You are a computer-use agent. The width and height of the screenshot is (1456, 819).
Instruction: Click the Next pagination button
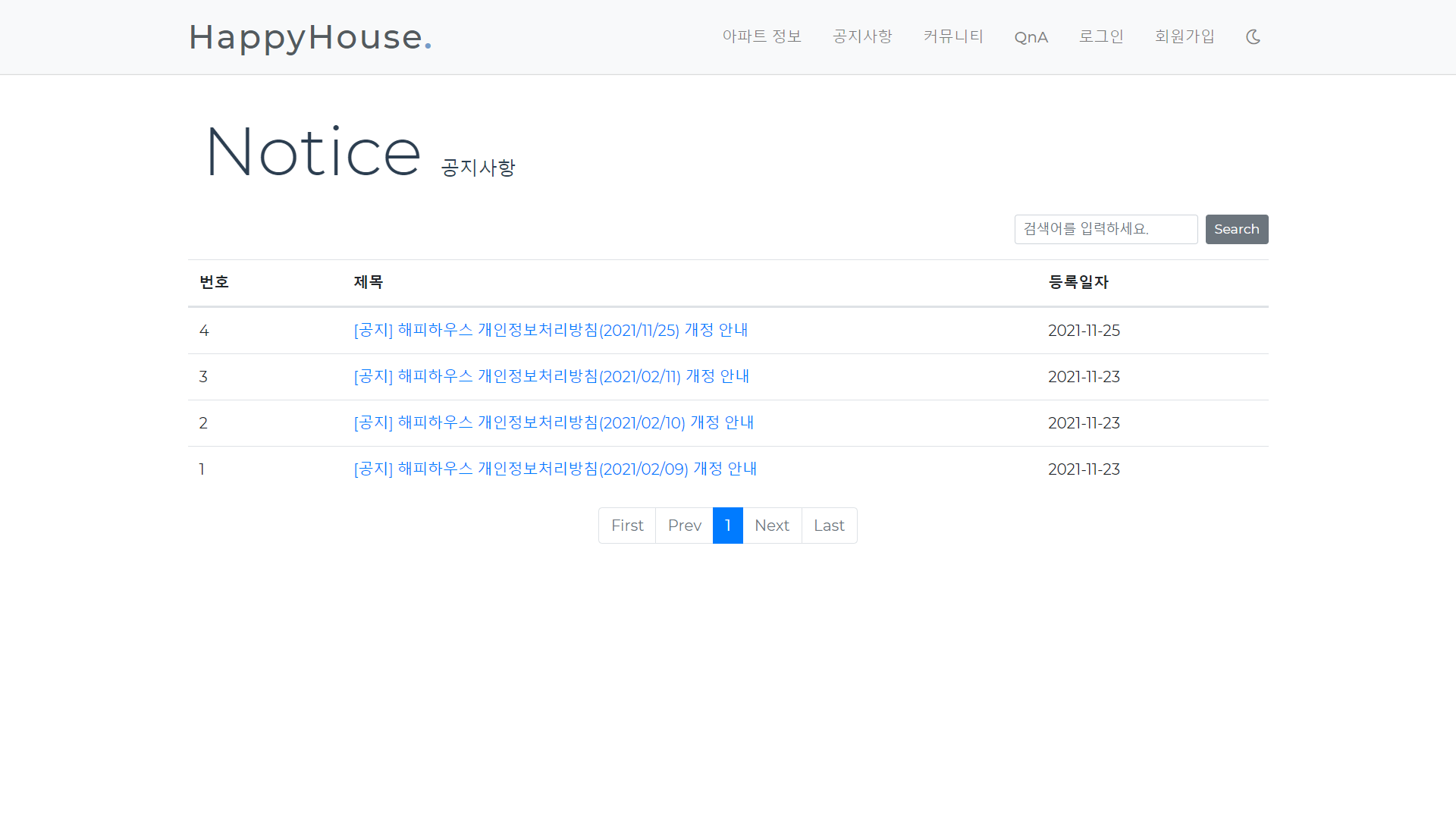(771, 525)
